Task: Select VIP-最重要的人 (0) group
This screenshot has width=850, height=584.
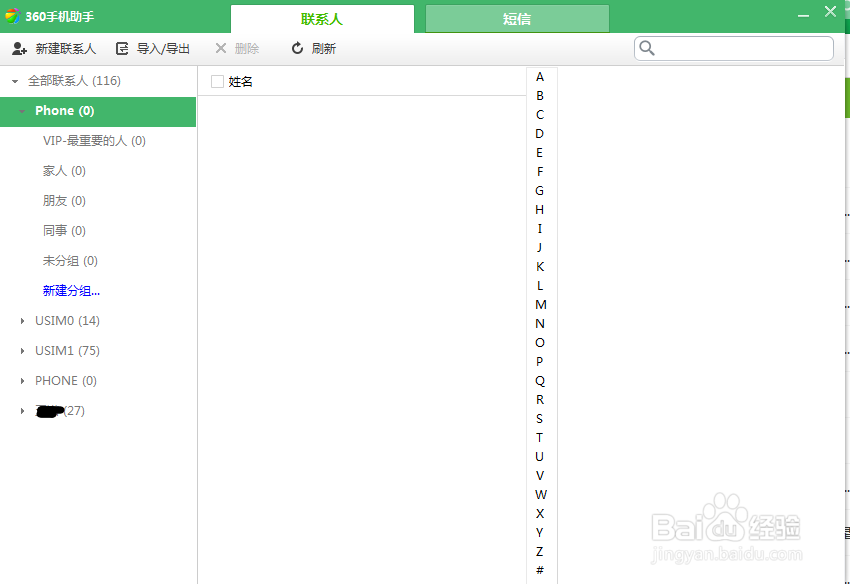Action: [94, 141]
